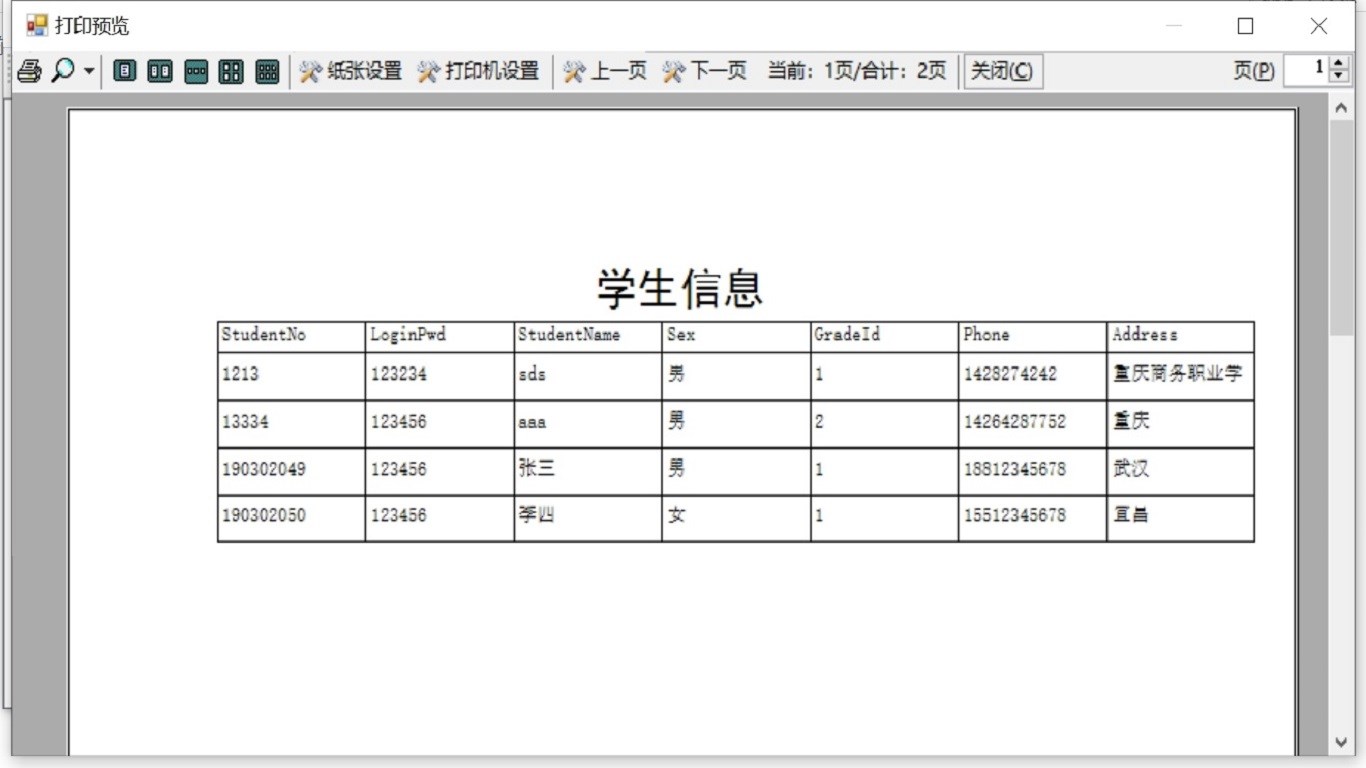Click the phone cell 14264287752
Image resolution: width=1366 pixels, height=768 pixels.
pos(1032,423)
